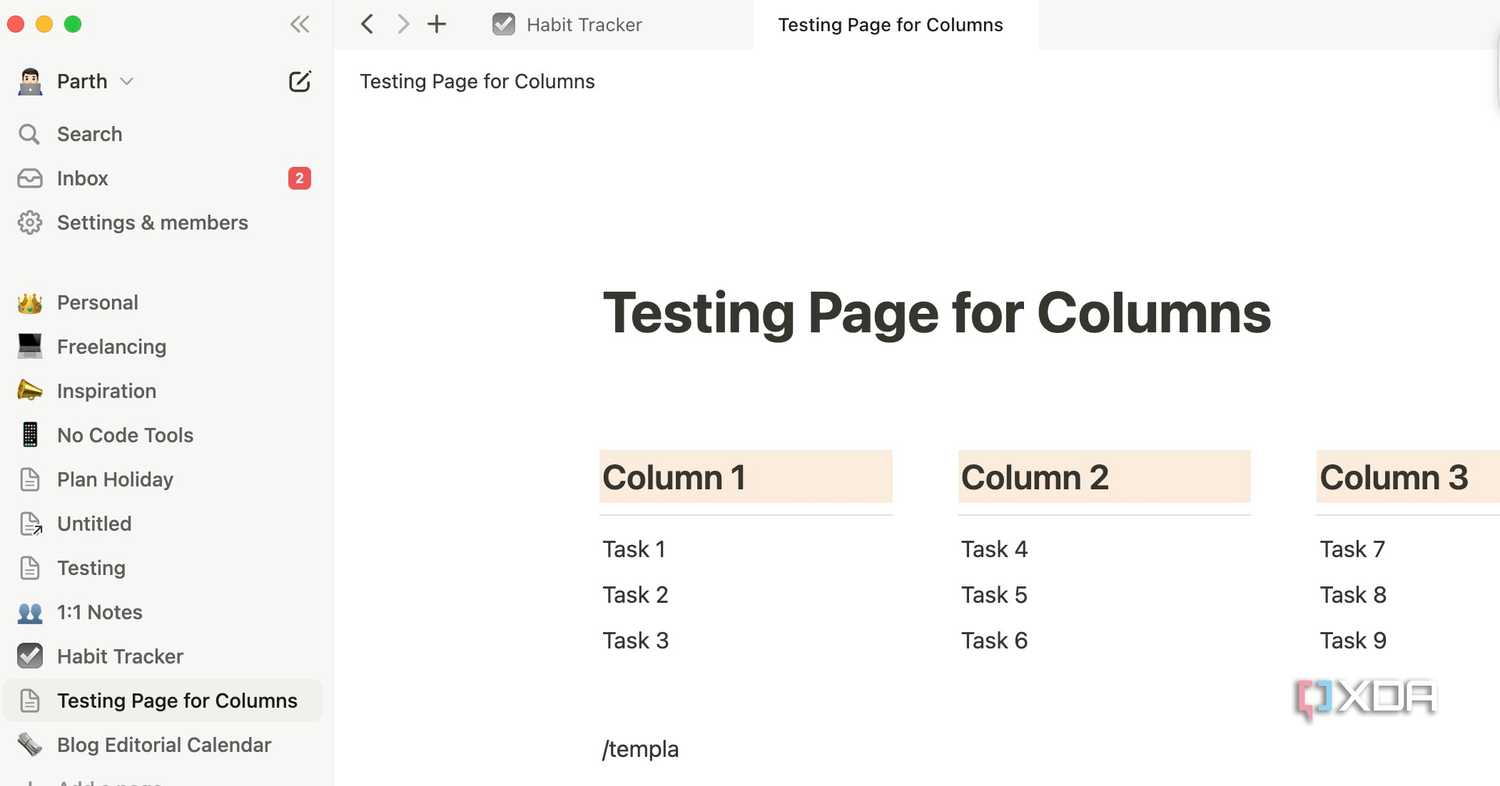Click the laptop icon beside Freelancing
Screen dimensions: 1500x786
click(30, 346)
